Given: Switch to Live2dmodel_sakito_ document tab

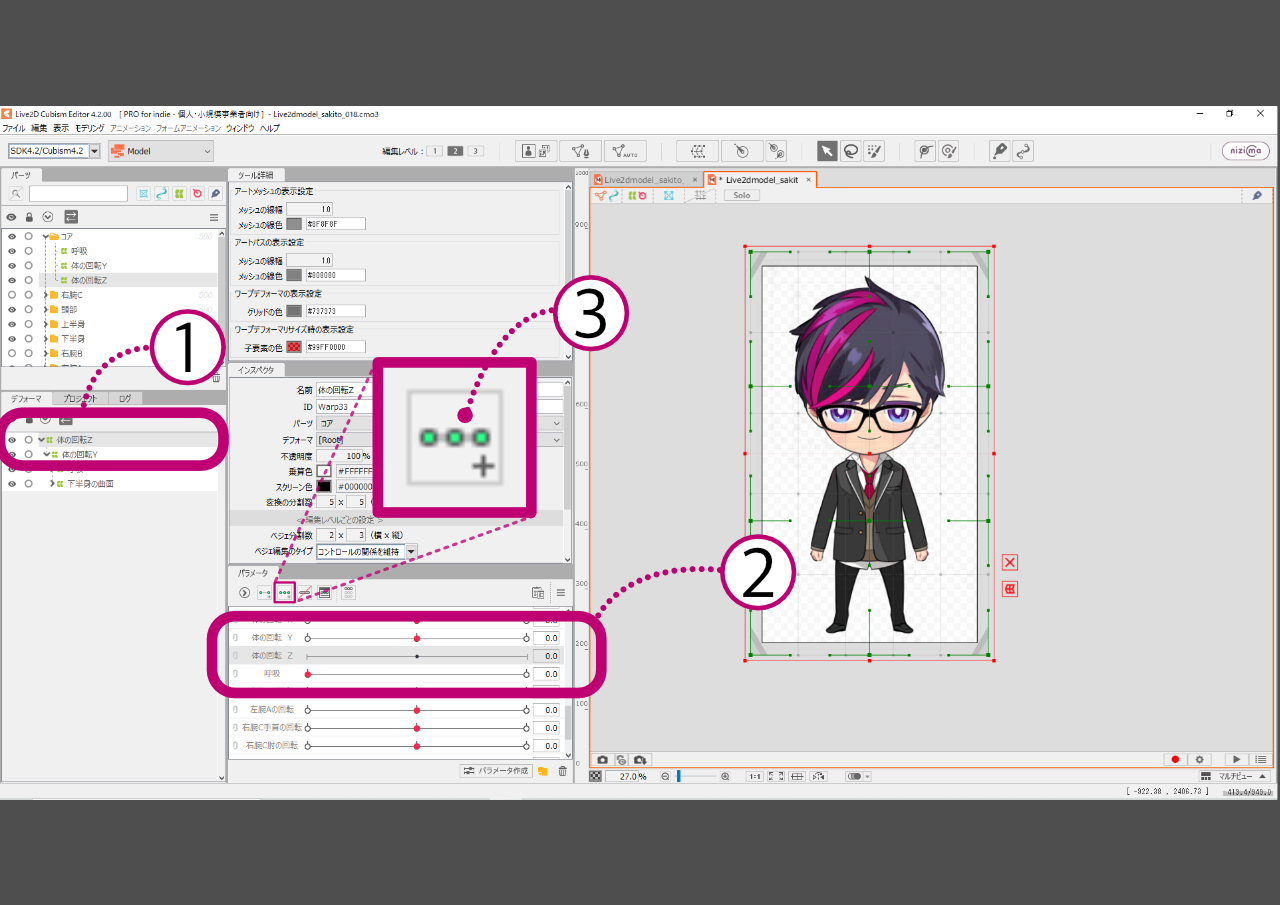Looking at the screenshot, I should pos(643,180).
